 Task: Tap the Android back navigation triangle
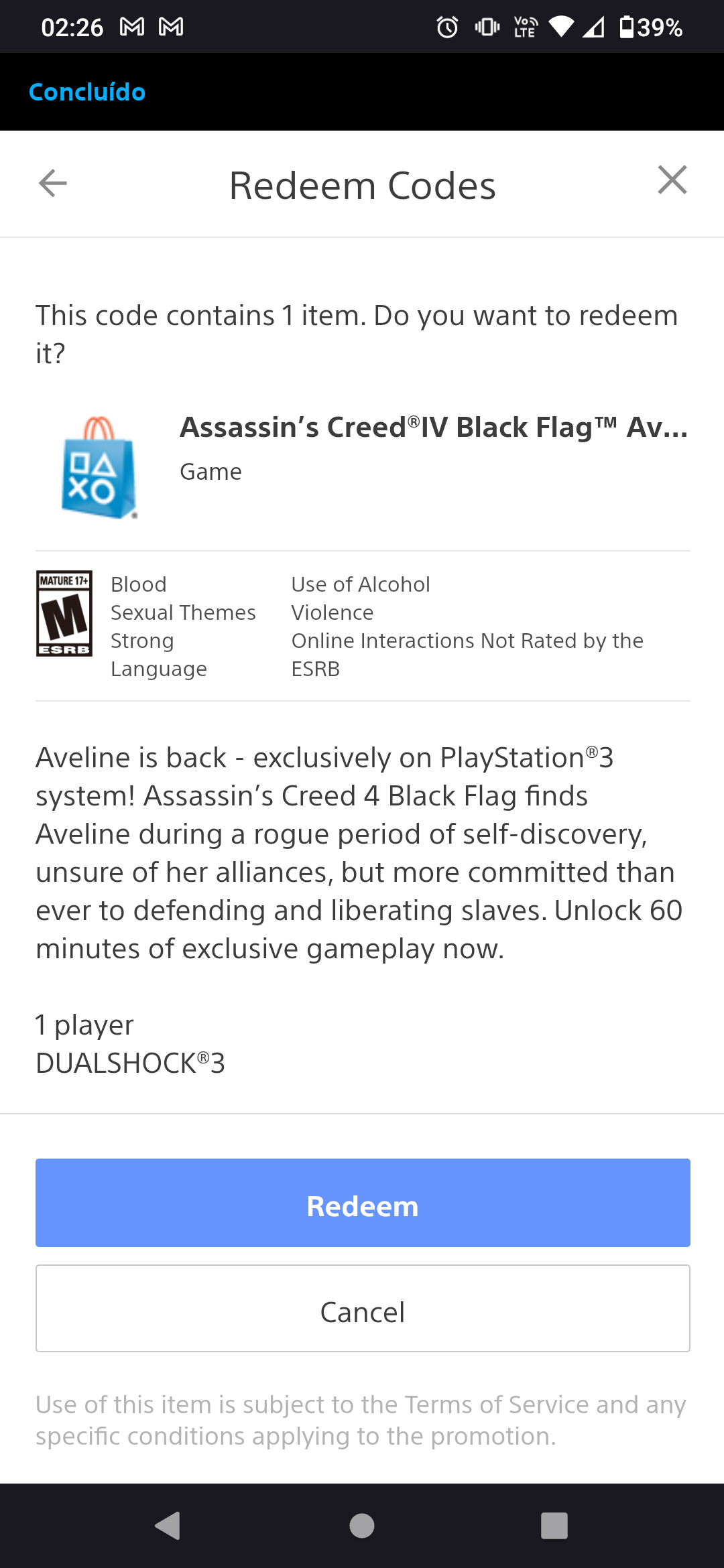click(168, 1526)
